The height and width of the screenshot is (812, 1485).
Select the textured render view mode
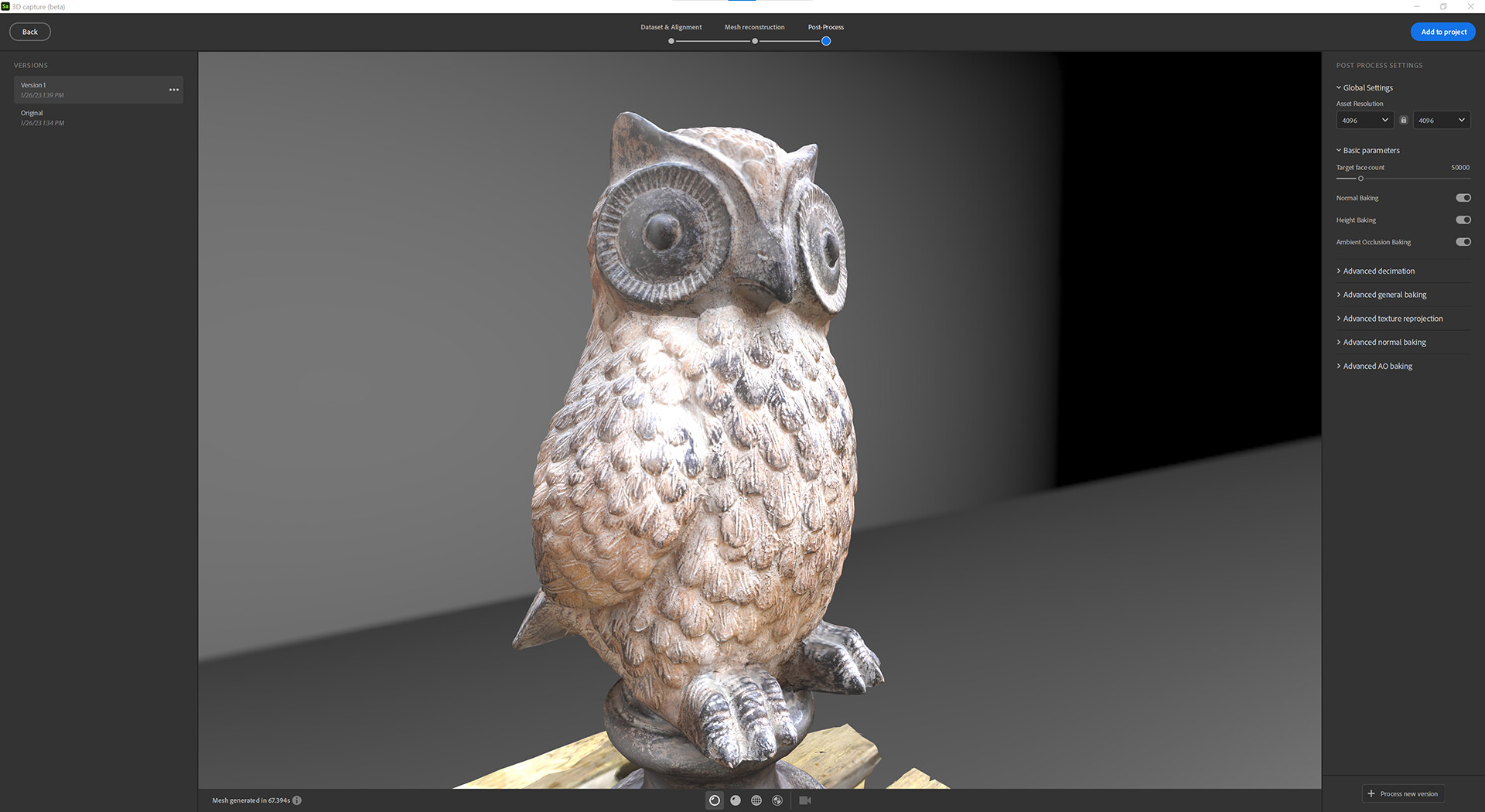coord(714,800)
